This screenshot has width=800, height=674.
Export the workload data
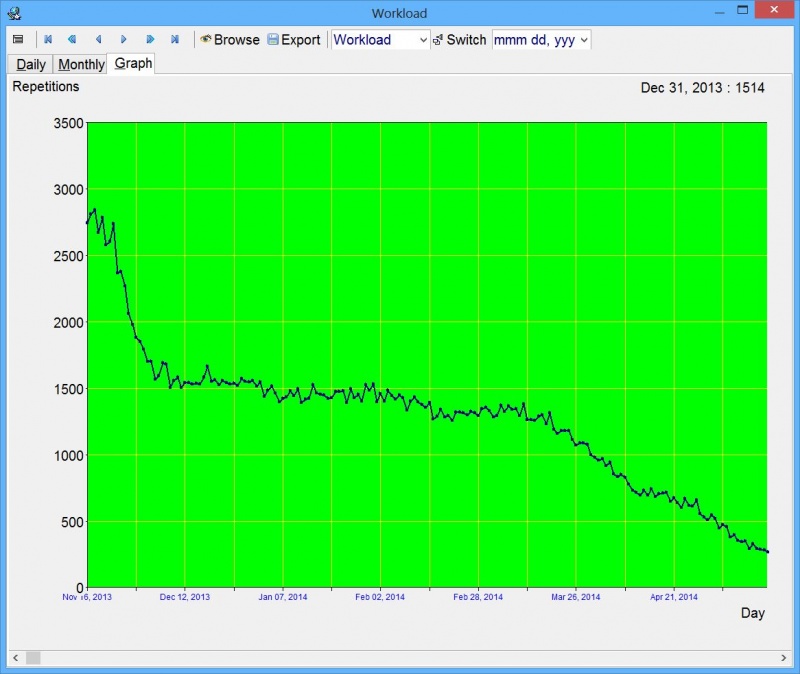click(293, 40)
